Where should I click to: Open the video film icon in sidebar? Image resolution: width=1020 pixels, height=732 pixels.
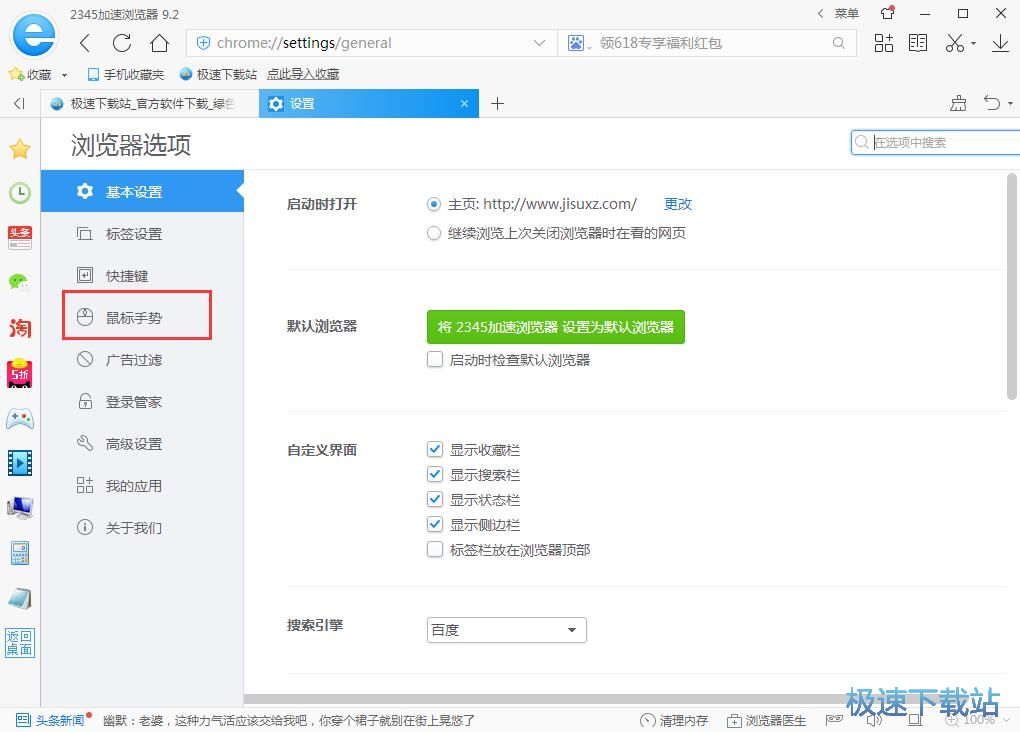pos(20,463)
